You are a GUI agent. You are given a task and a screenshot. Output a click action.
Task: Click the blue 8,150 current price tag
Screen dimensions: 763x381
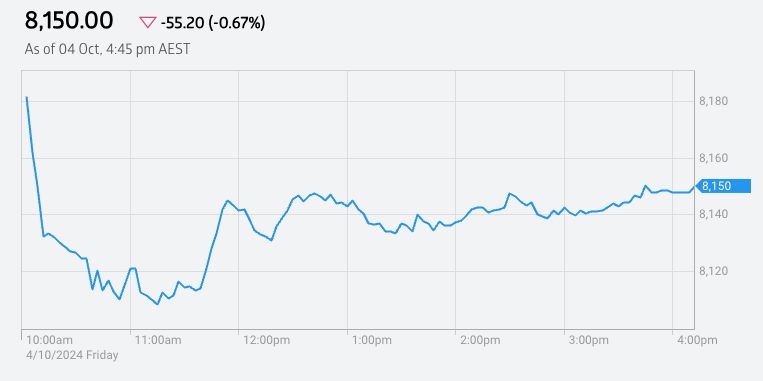tap(723, 186)
